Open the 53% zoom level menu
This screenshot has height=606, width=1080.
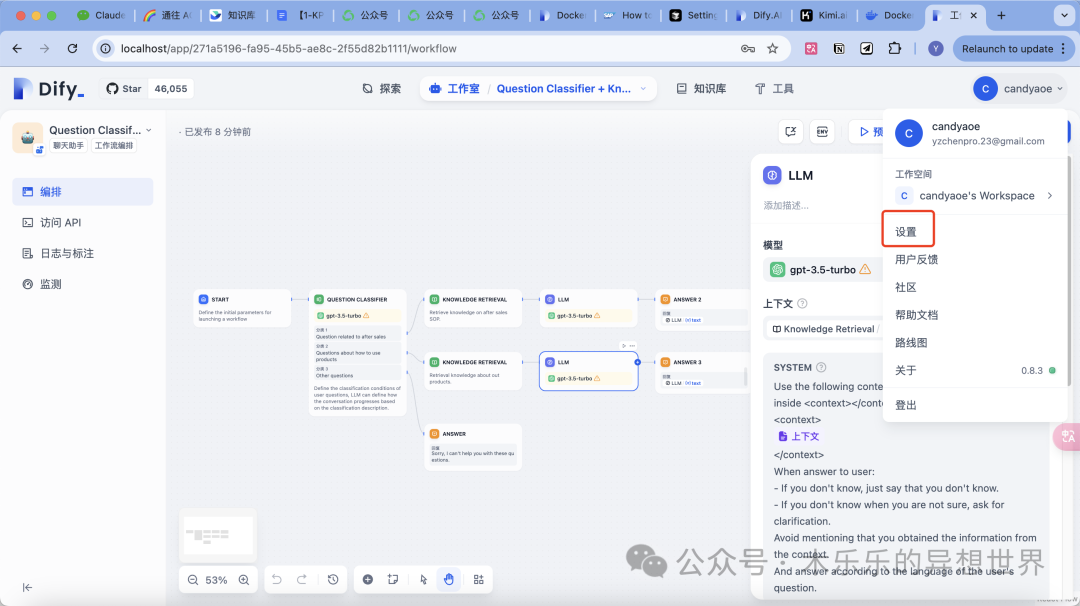click(x=216, y=580)
